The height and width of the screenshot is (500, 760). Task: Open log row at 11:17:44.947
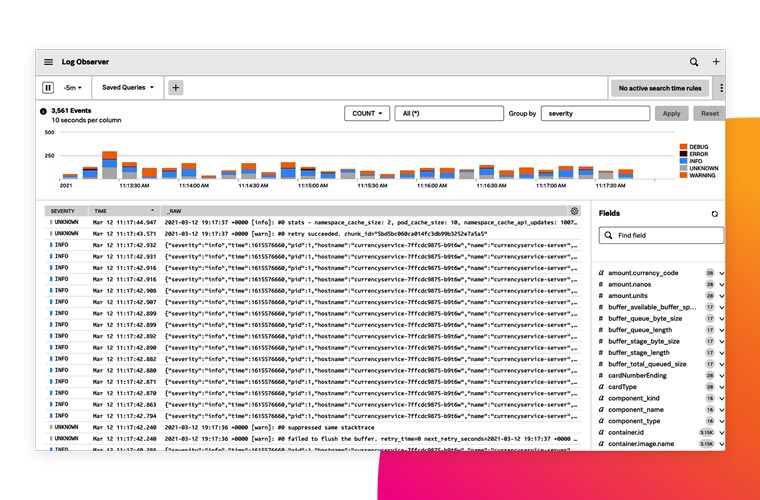313,222
